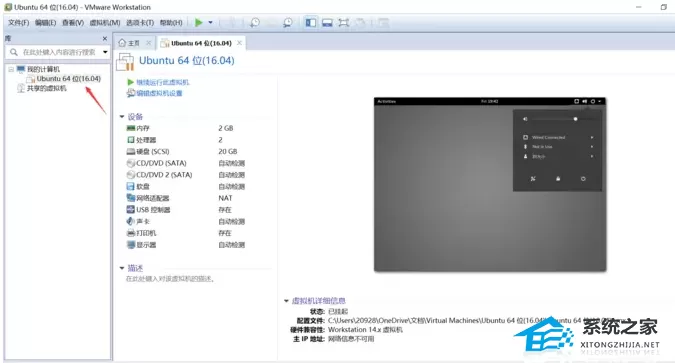
Task: Select 共享的虚拟机 in library tree
Action: point(46,88)
